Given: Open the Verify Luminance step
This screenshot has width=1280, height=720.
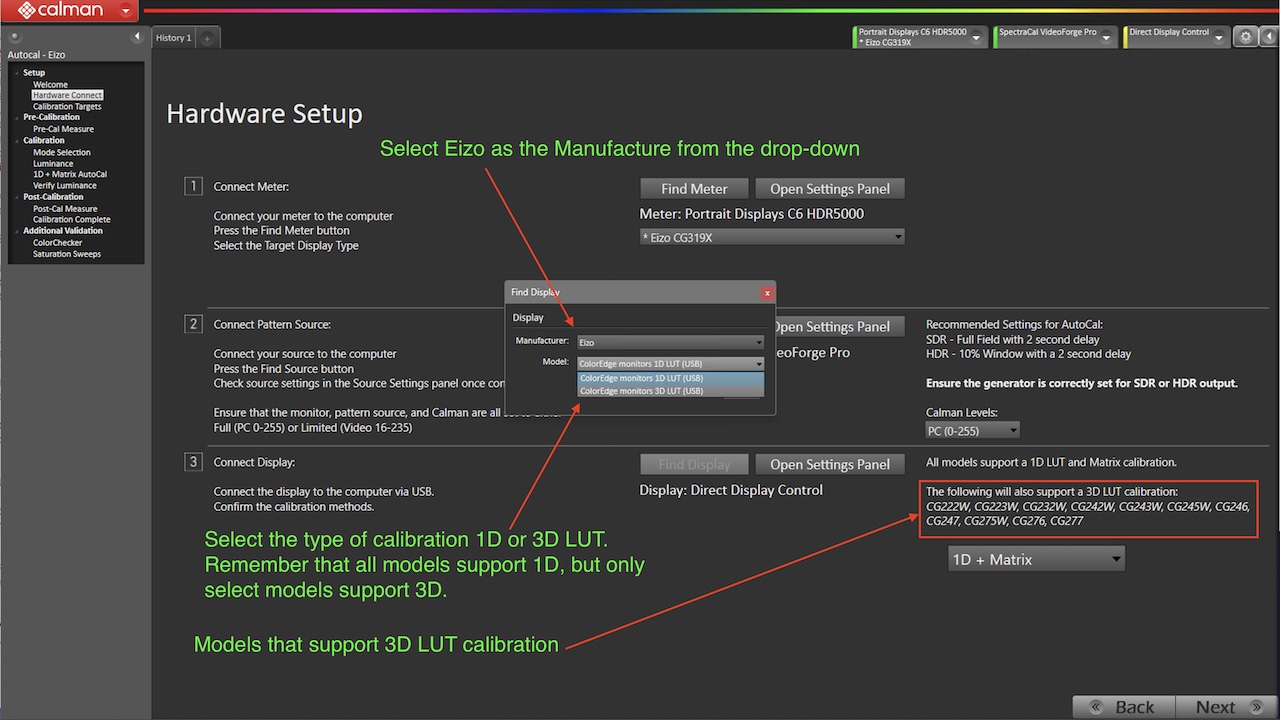Looking at the screenshot, I should 65,185.
